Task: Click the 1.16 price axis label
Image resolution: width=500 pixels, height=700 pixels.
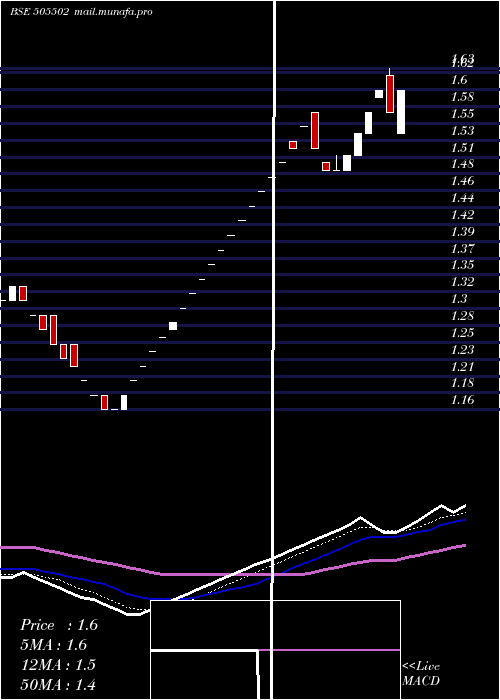Action: click(462, 400)
